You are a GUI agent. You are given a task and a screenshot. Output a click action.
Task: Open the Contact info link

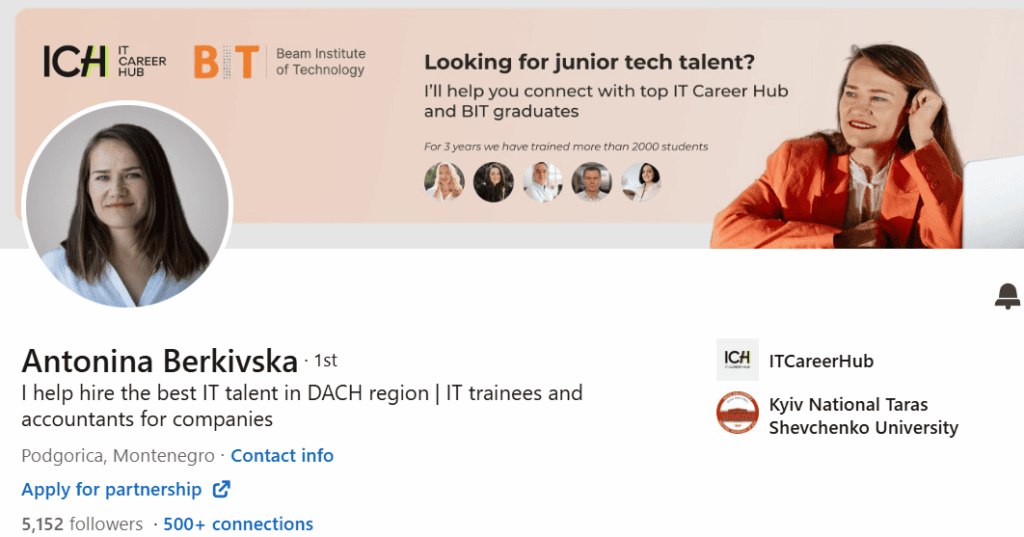coord(282,456)
